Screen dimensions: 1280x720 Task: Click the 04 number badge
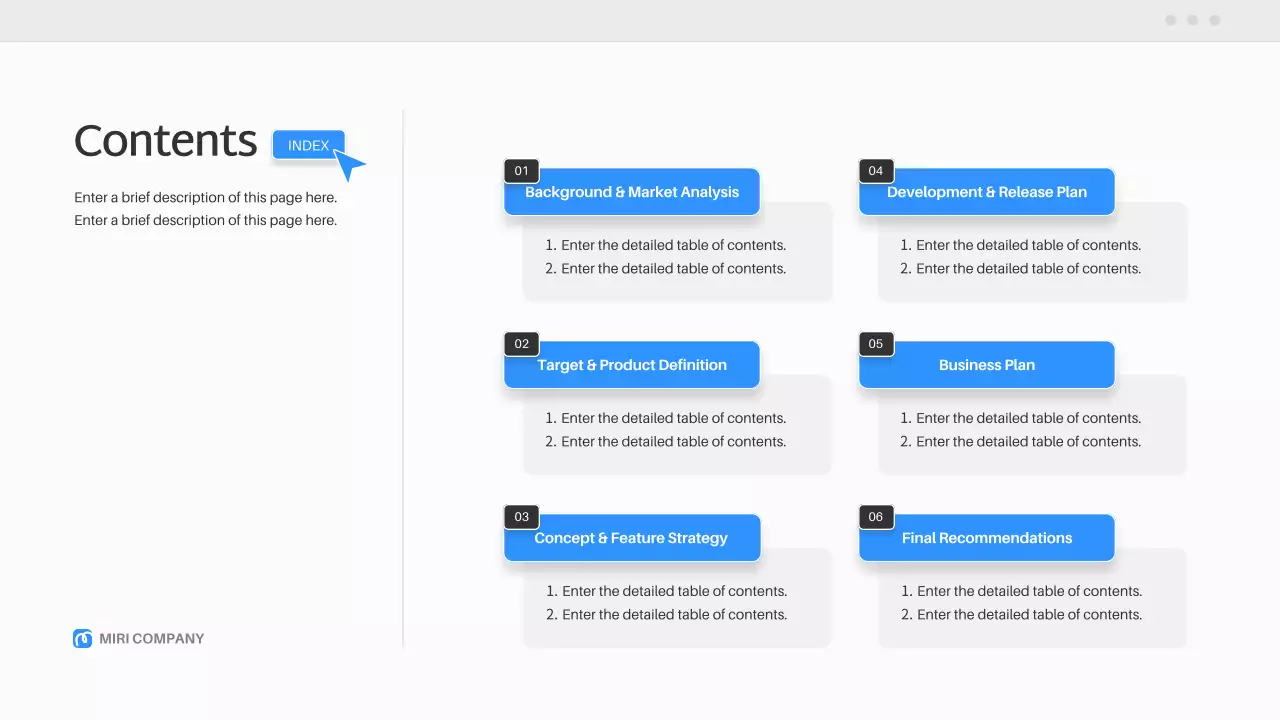point(876,171)
